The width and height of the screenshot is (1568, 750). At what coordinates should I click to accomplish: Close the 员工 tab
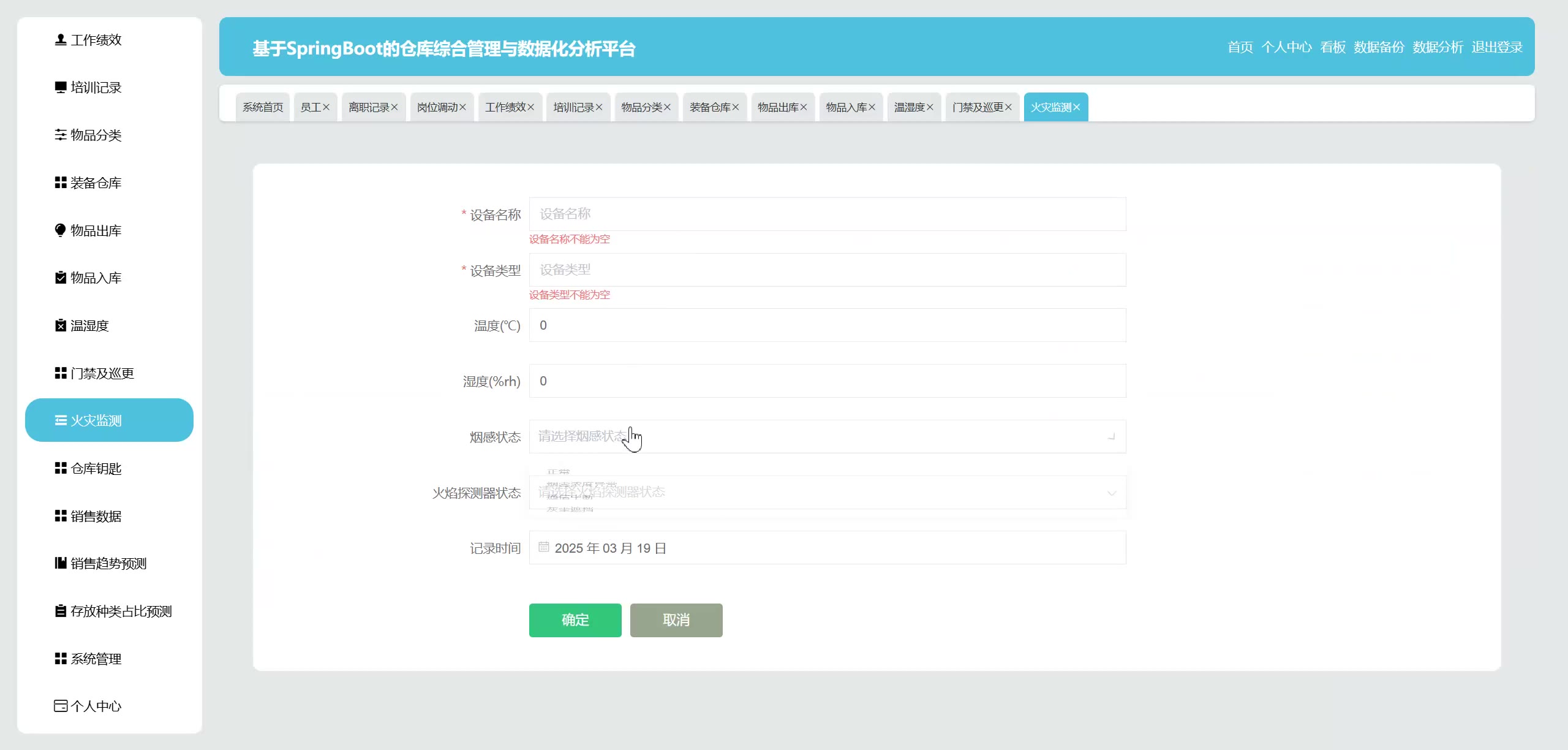(326, 107)
